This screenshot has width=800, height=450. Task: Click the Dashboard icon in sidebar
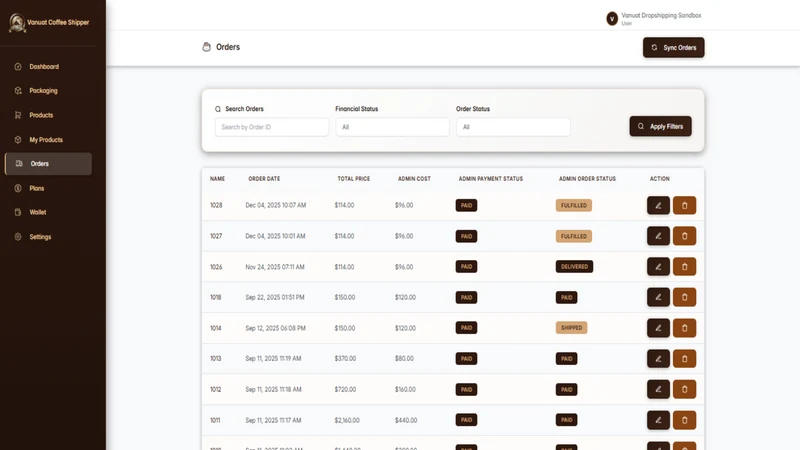coord(18,66)
